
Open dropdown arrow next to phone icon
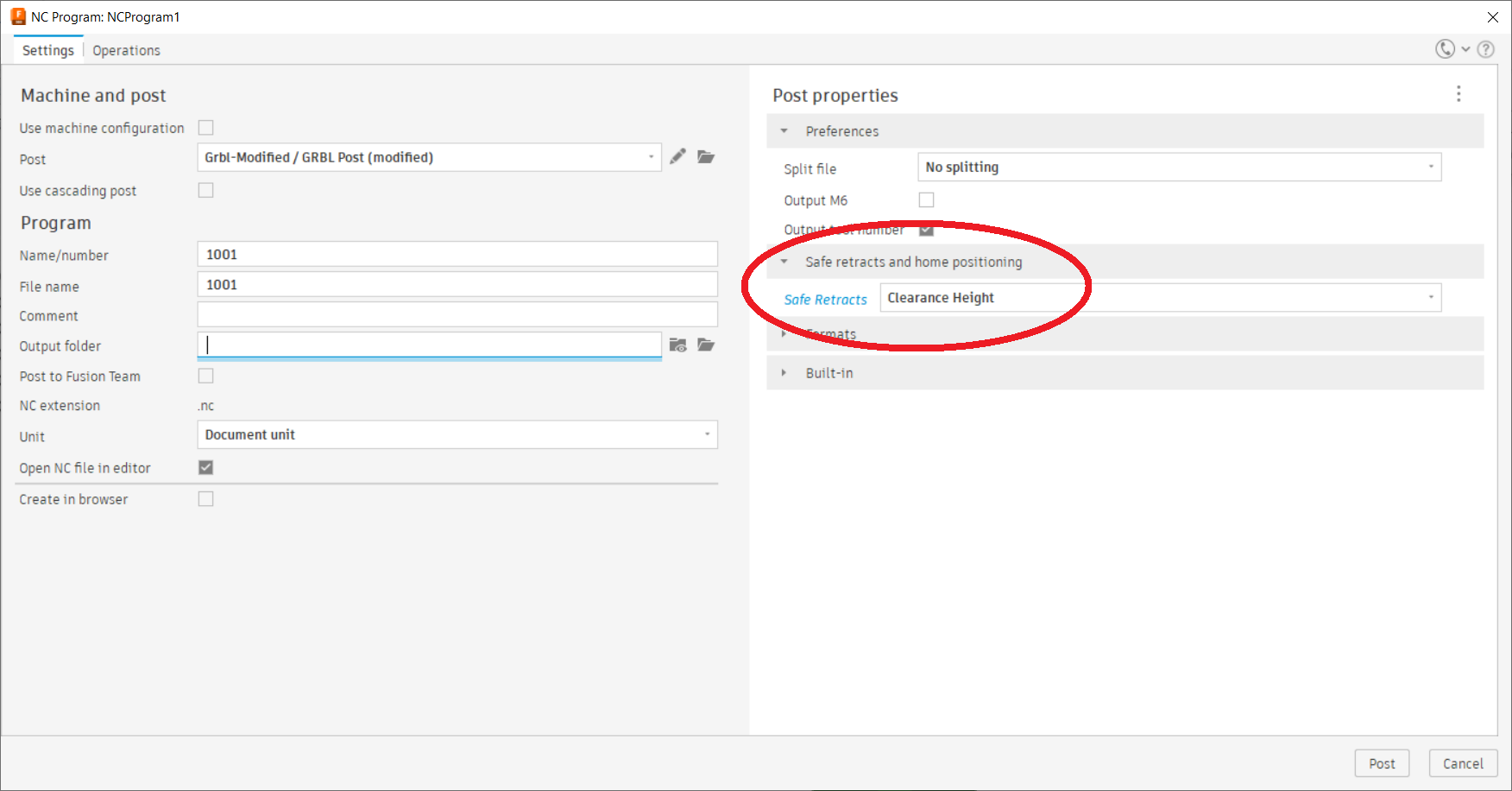(x=1465, y=49)
